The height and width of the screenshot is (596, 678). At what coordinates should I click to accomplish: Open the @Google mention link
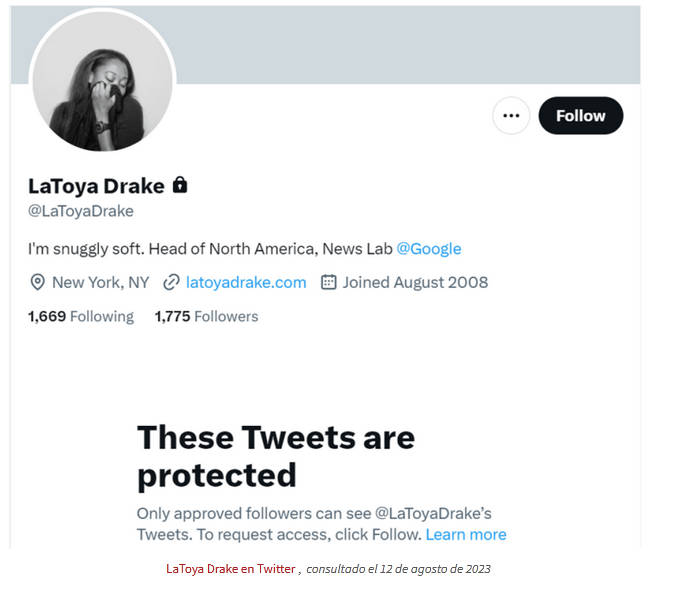429,248
